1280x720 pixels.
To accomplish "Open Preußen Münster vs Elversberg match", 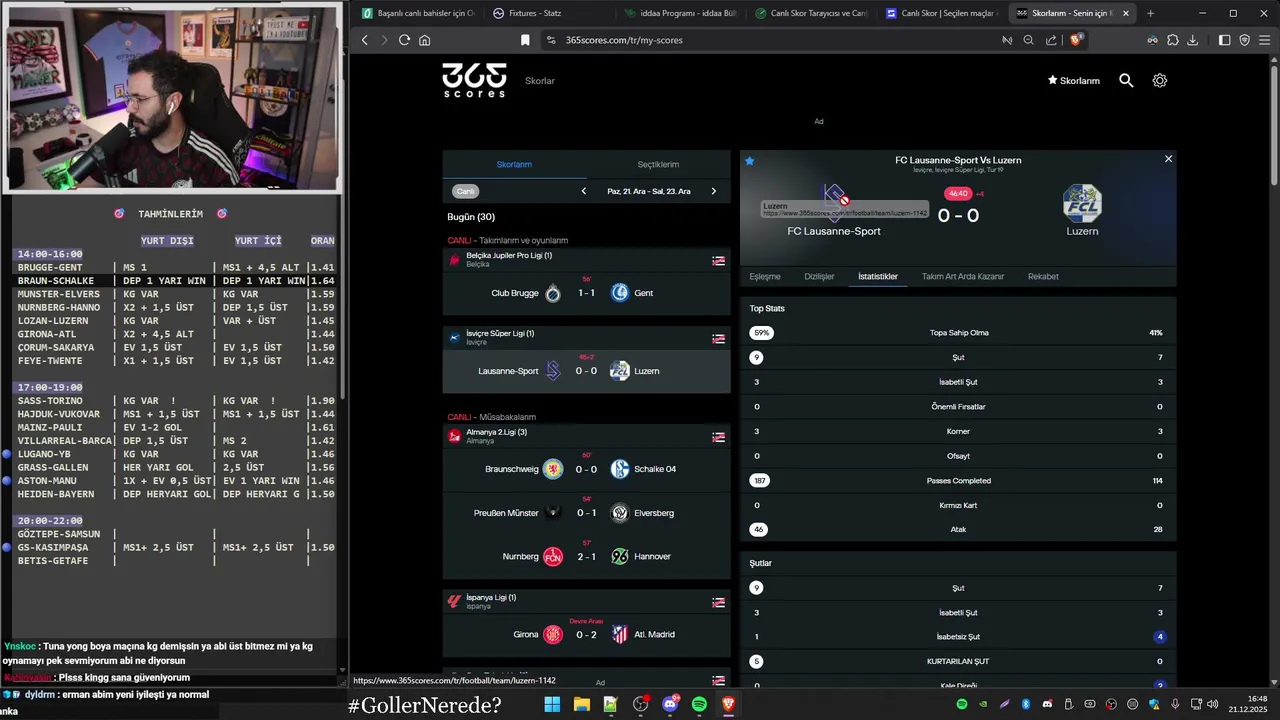I will (587, 513).
